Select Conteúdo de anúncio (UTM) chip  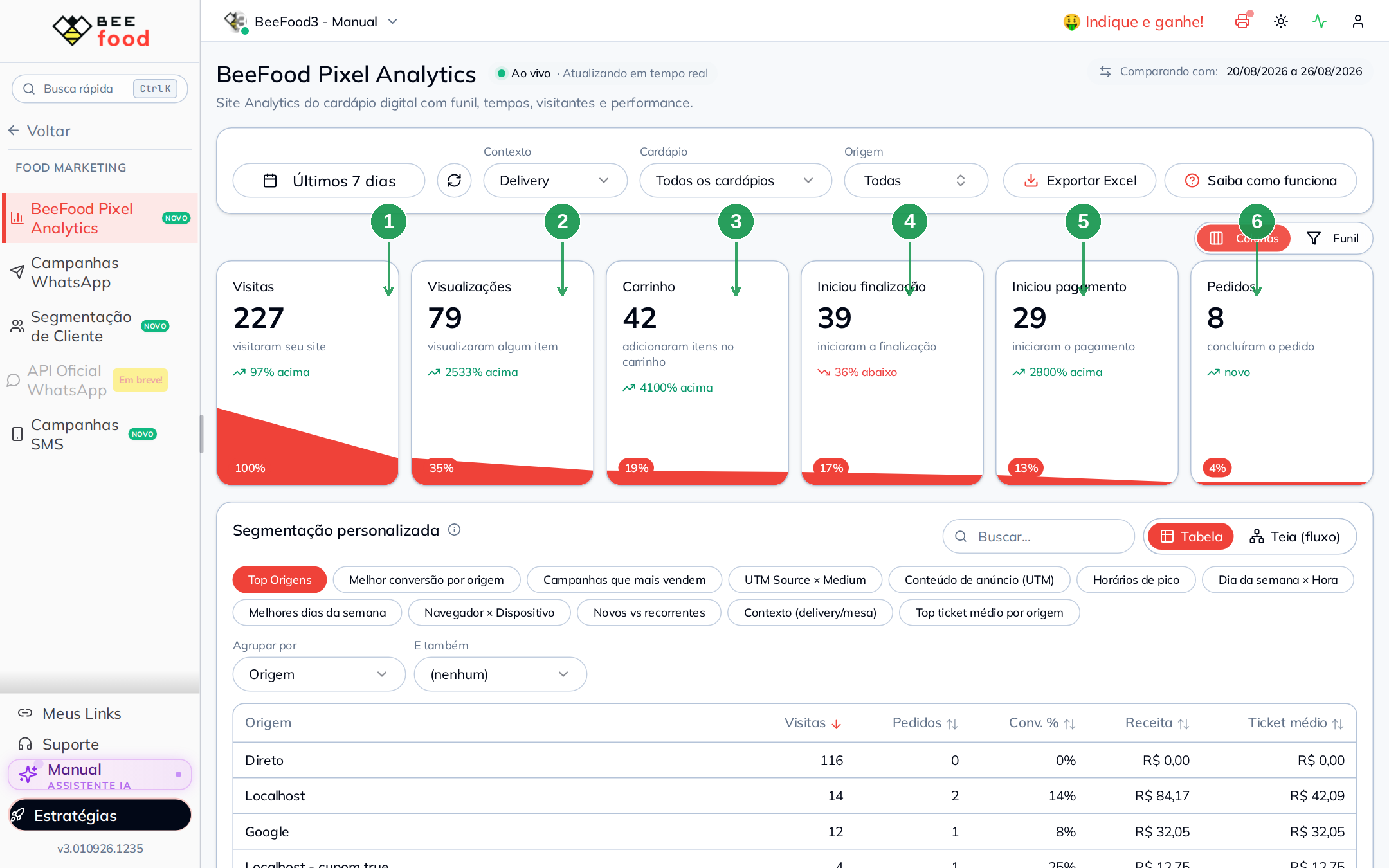[979, 580]
